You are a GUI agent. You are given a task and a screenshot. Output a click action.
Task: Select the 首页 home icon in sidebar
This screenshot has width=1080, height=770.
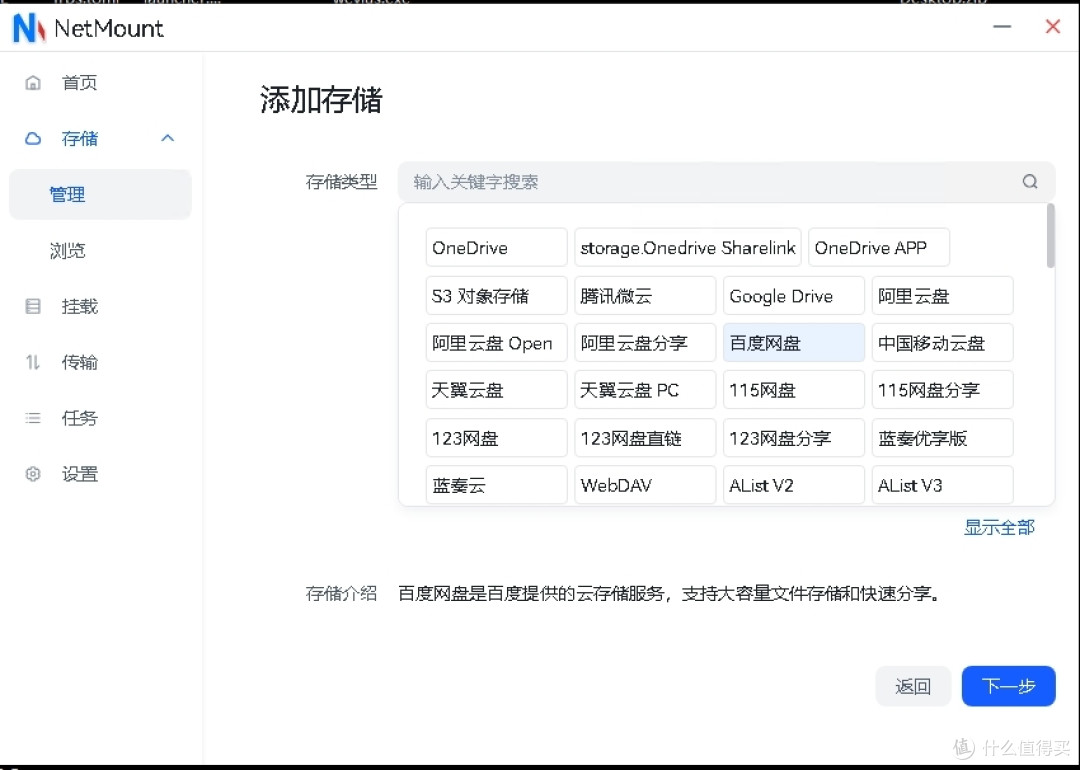pos(34,83)
